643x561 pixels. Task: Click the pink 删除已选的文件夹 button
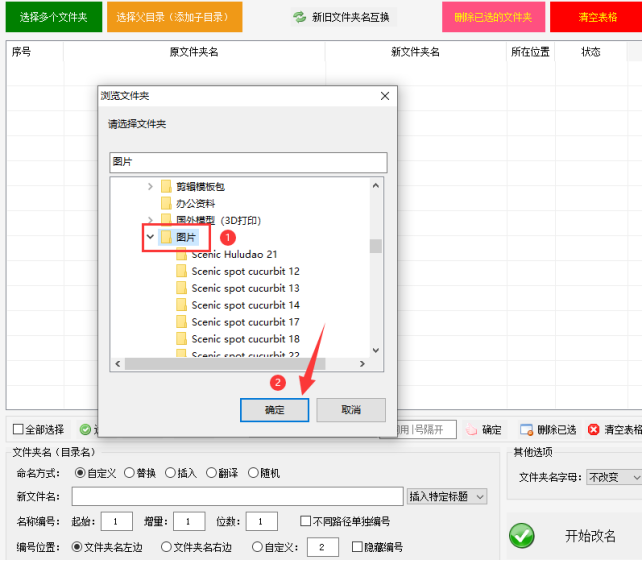click(493, 17)
